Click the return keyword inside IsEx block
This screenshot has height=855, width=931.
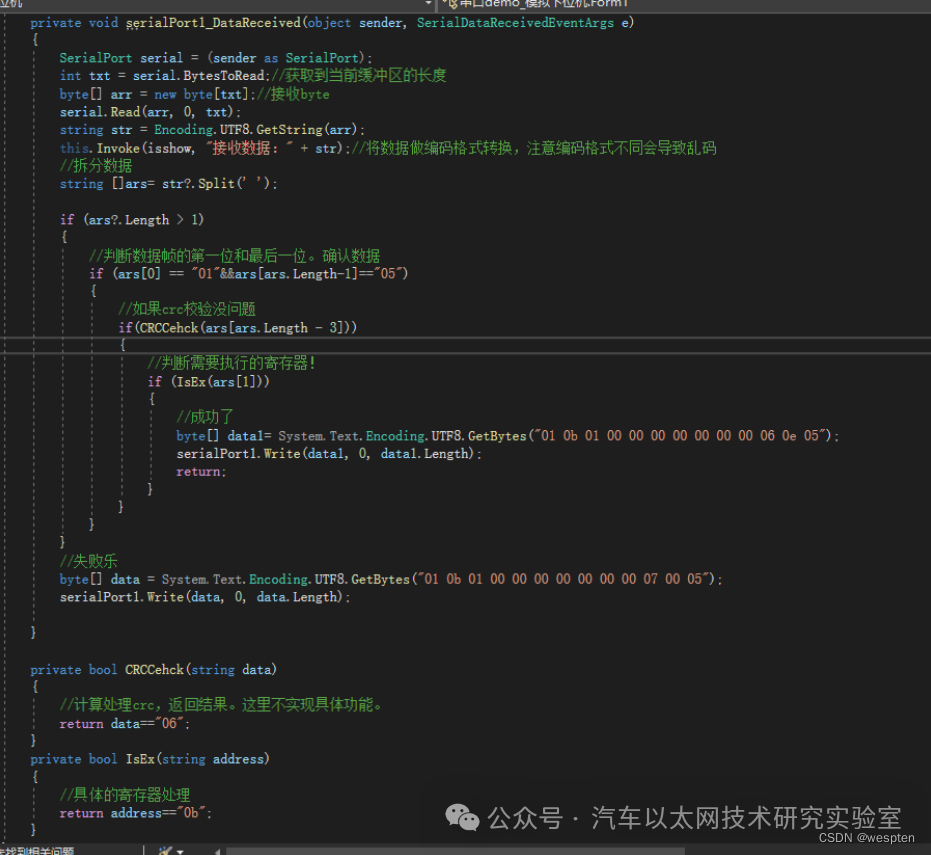(x=81, y=813)
